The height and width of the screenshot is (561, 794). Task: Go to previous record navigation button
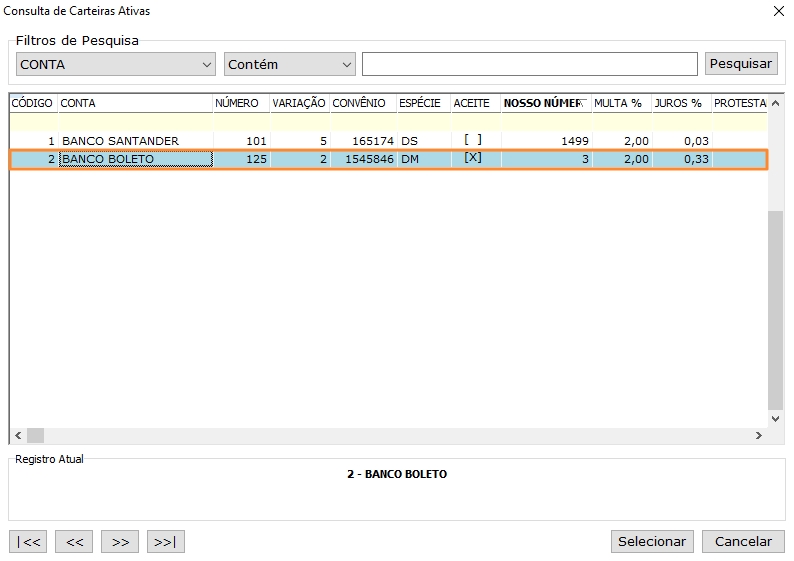[74, 541]
